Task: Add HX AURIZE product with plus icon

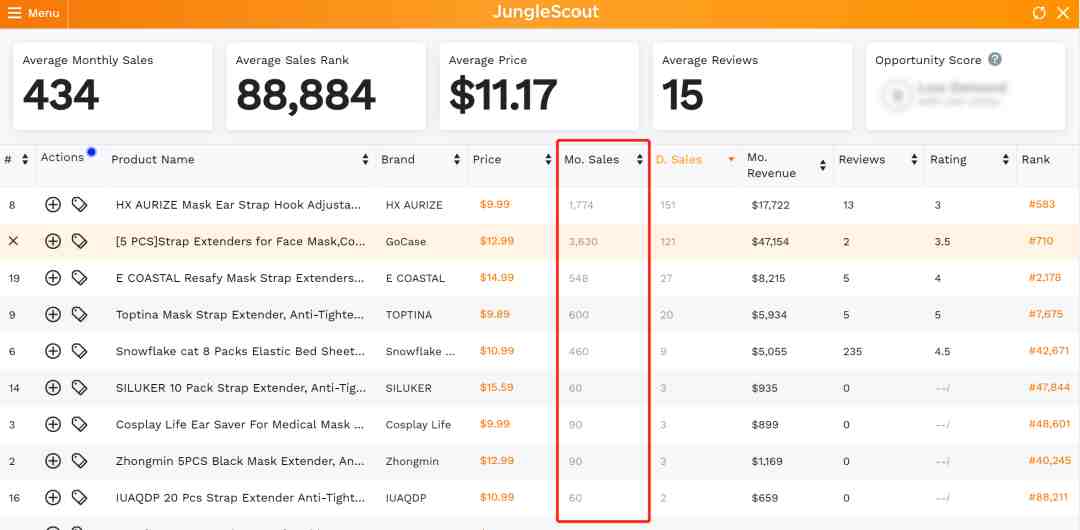Action: point(53,205)
